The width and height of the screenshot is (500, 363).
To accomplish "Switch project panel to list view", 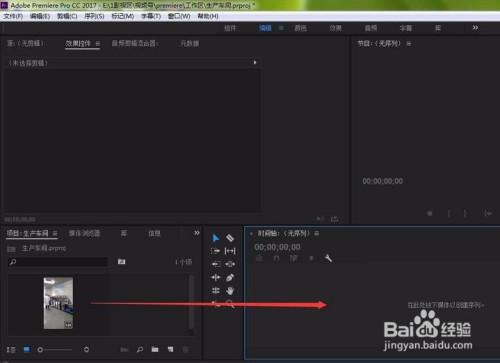I will 11,349.
